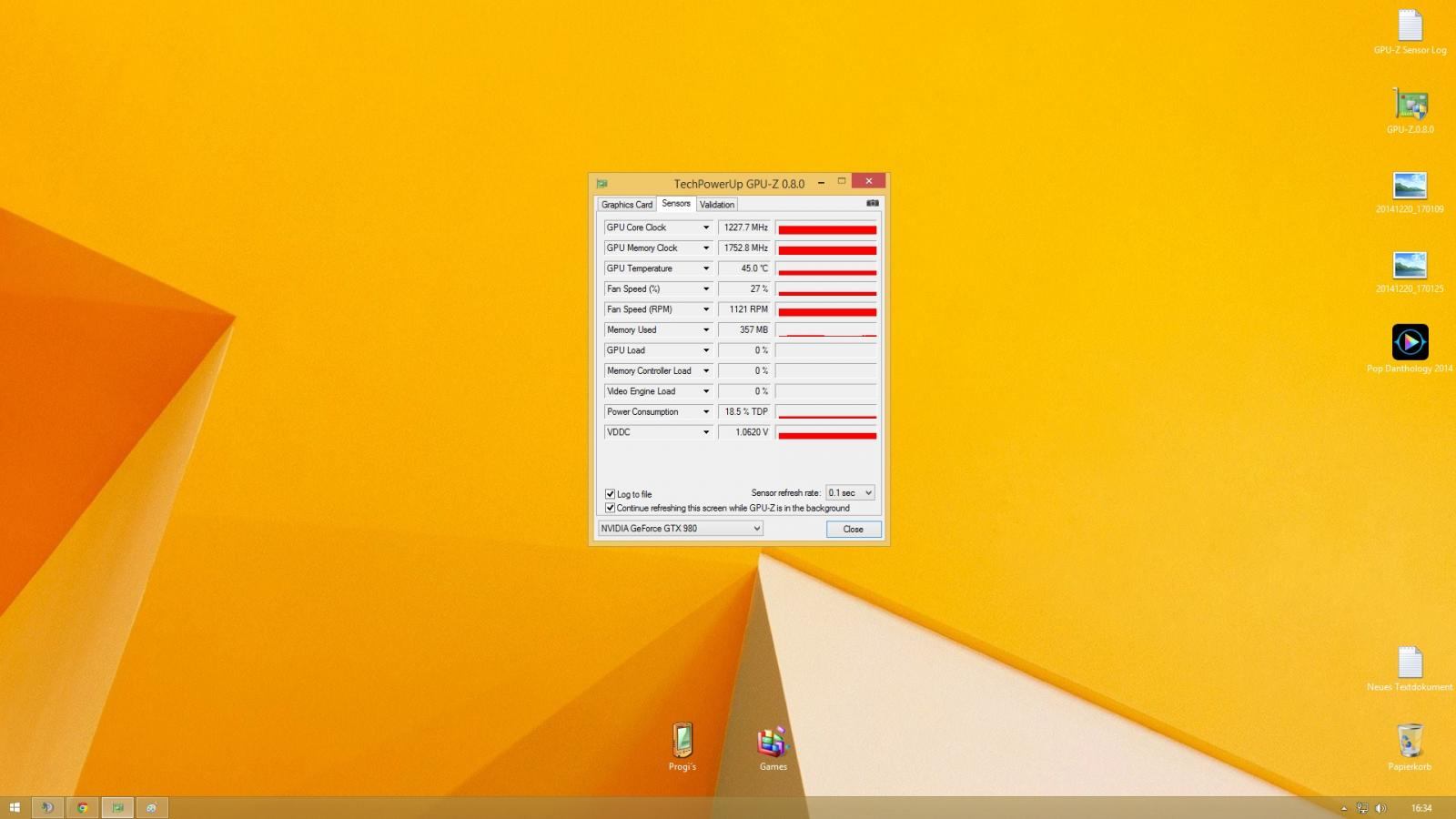This screenshot has width=1456, height=819.
Task: Close GPU-Z with the red X
Action: coord(869,181)
